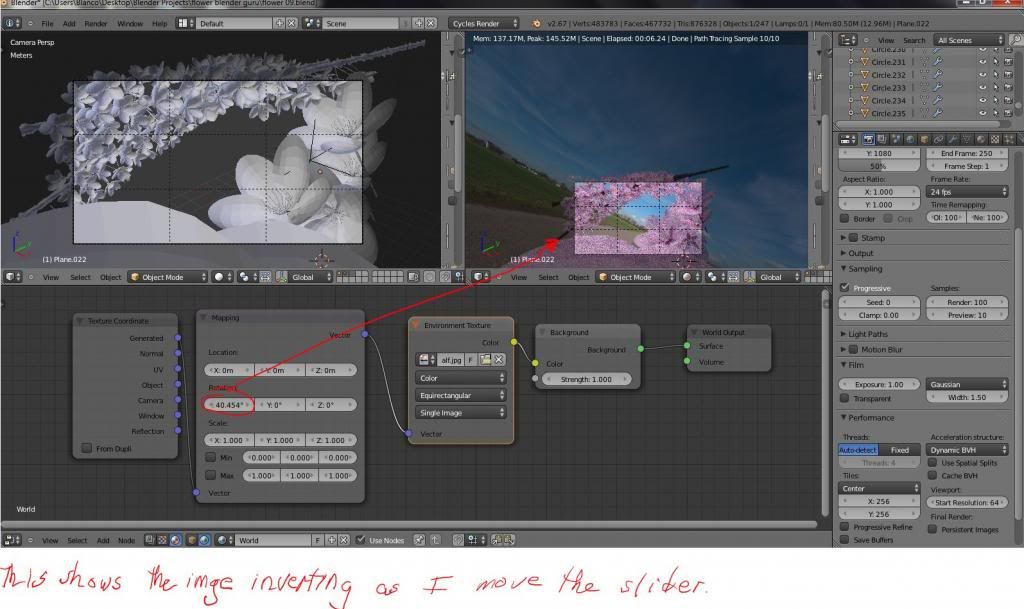The image size is (1024, 609).
Task: Enable Cache BVH checkbox
Action: coord(933,476)
